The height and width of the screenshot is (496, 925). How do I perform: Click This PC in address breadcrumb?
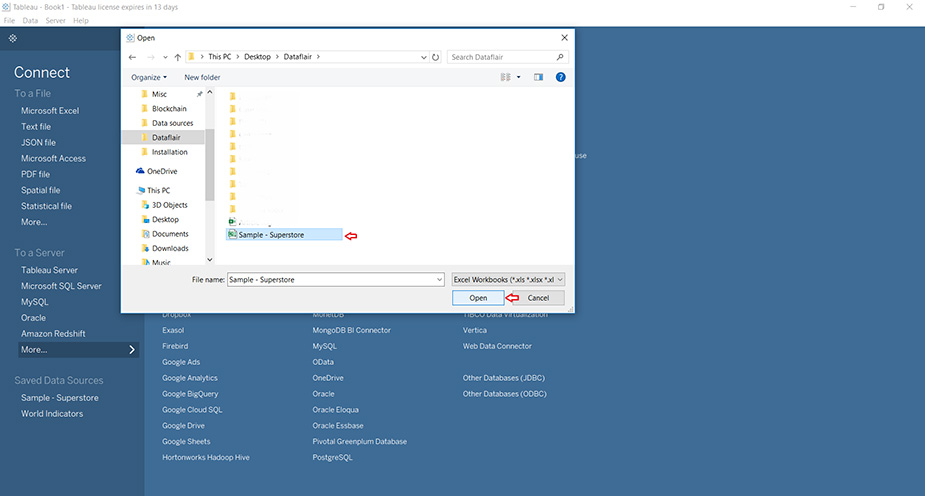tap(219, 57)
